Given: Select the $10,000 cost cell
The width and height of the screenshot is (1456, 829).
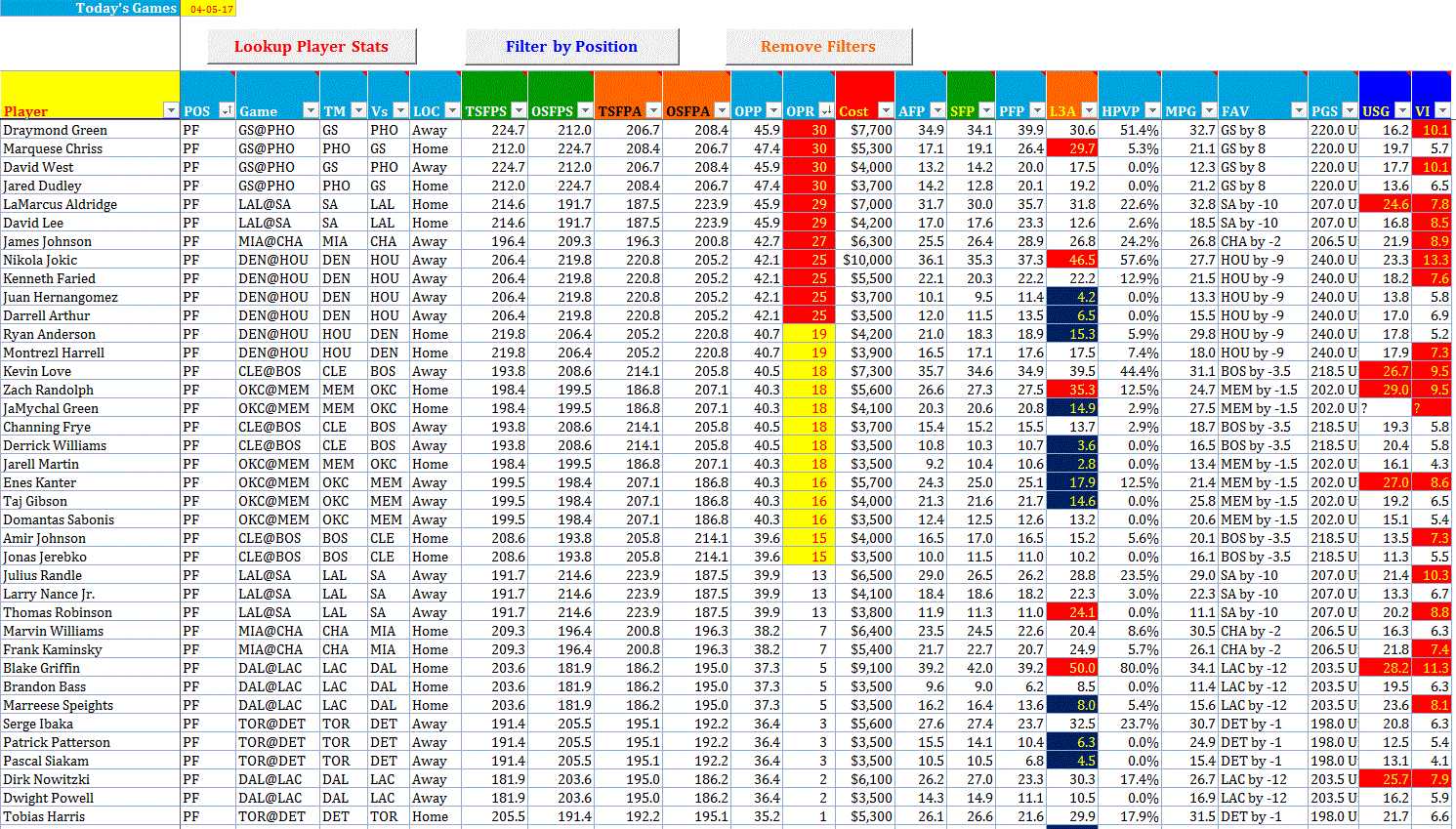Looking at the screenshot, I should coord(865,260).
